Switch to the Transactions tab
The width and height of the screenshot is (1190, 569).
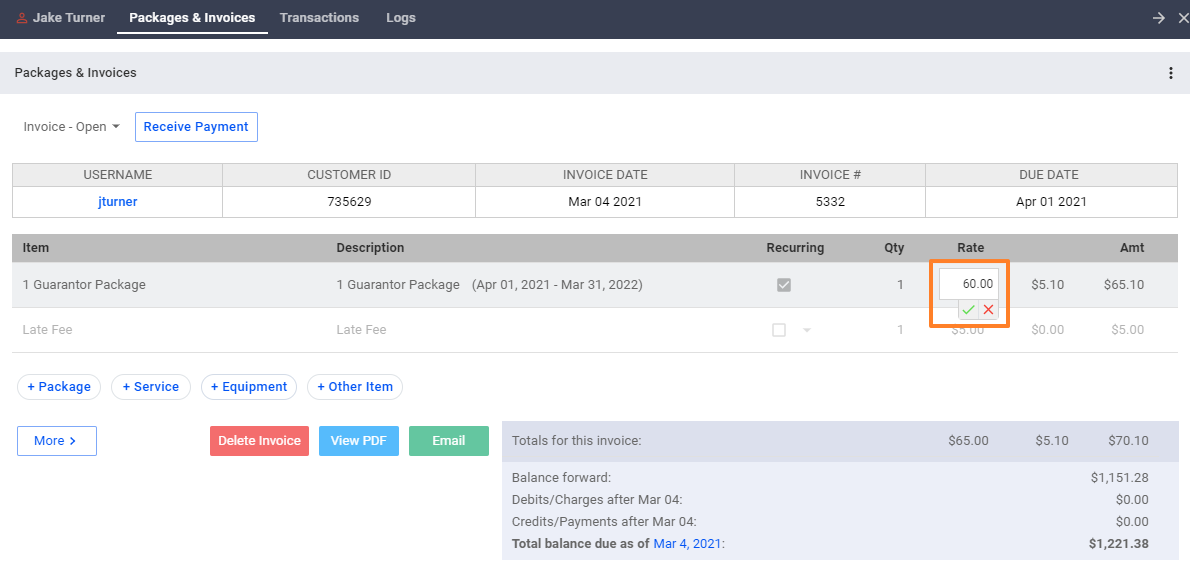click(320, 17)
